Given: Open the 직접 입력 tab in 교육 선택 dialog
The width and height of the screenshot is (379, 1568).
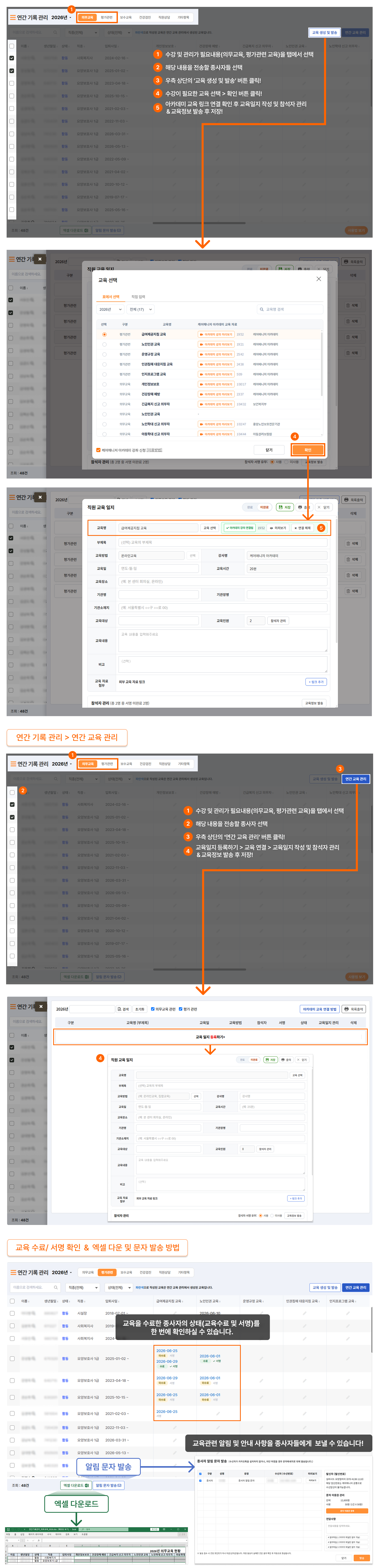Looking at the screenshot, I should coord(138,297).
